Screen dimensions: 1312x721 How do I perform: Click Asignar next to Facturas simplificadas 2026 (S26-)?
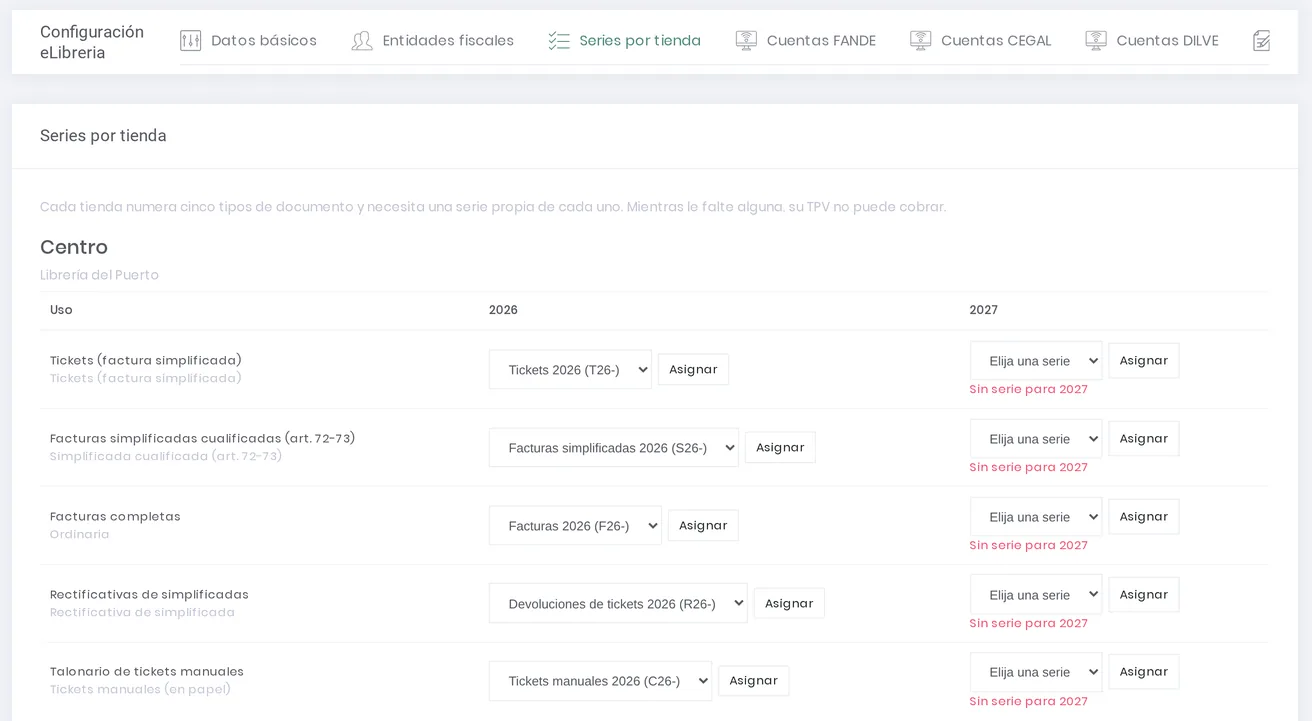tap(780, 447)
